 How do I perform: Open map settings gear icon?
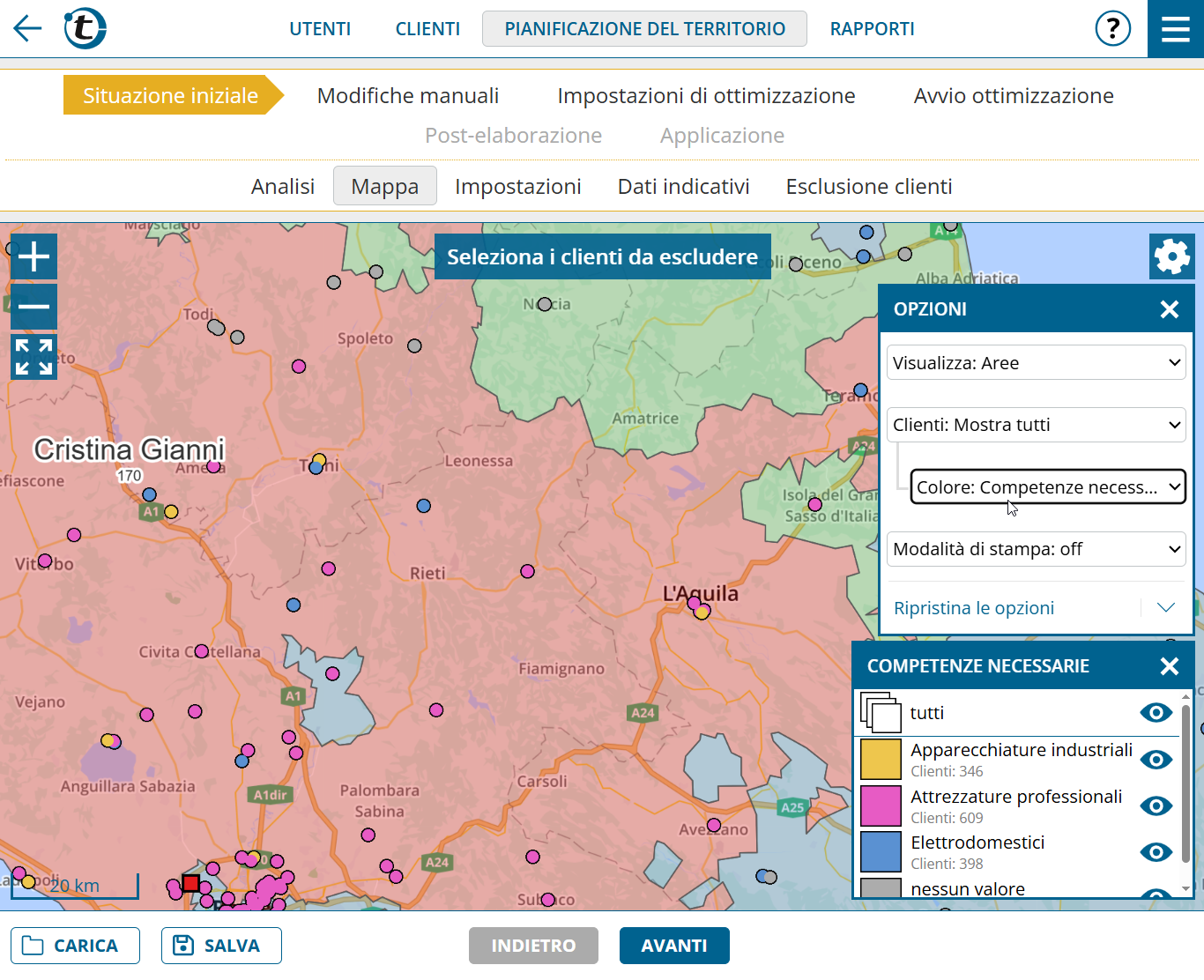(1171, 256)
